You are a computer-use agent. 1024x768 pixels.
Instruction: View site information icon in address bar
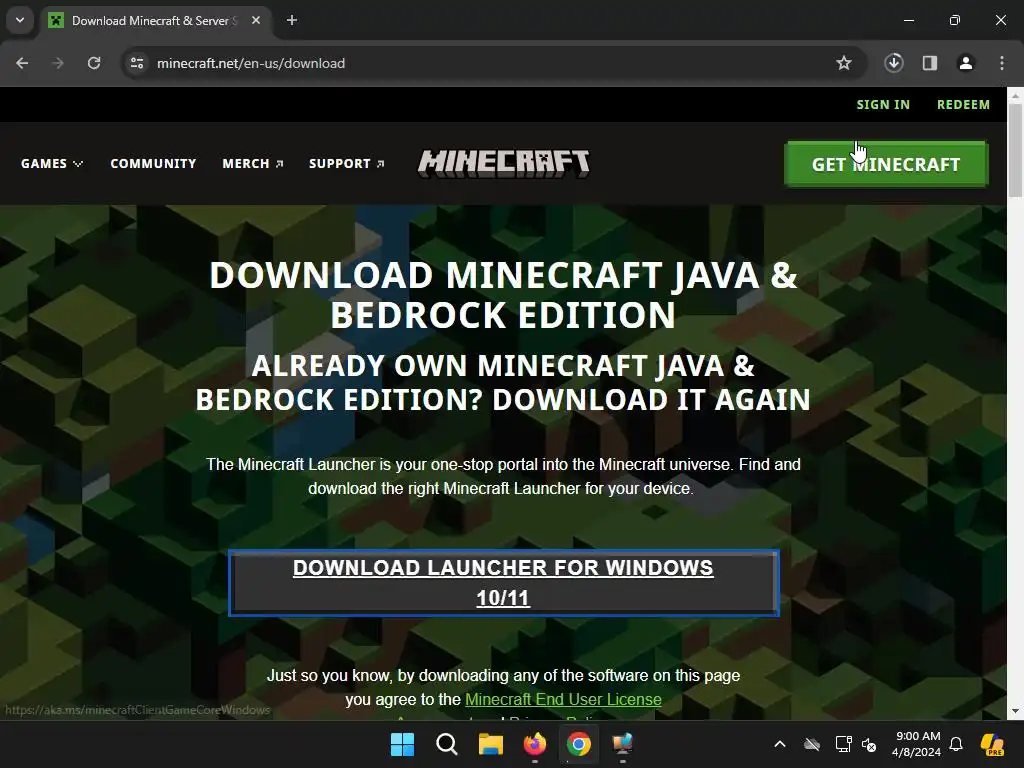pos(137,63)
